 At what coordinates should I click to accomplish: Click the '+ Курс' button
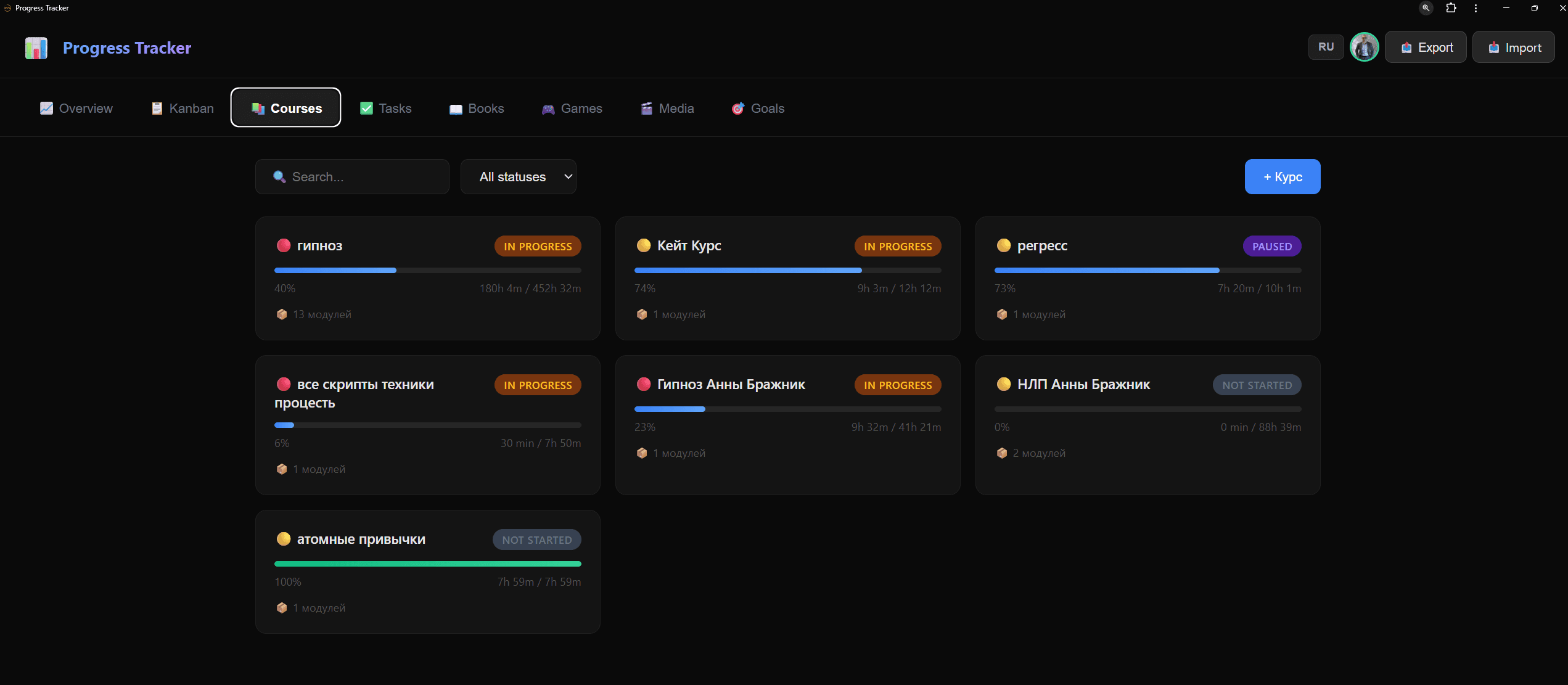(1282, 176)
